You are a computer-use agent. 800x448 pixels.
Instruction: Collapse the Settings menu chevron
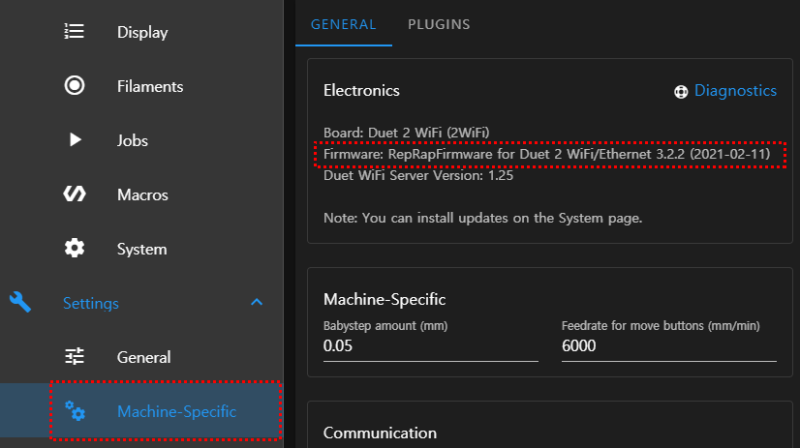(x=256, y=302)
